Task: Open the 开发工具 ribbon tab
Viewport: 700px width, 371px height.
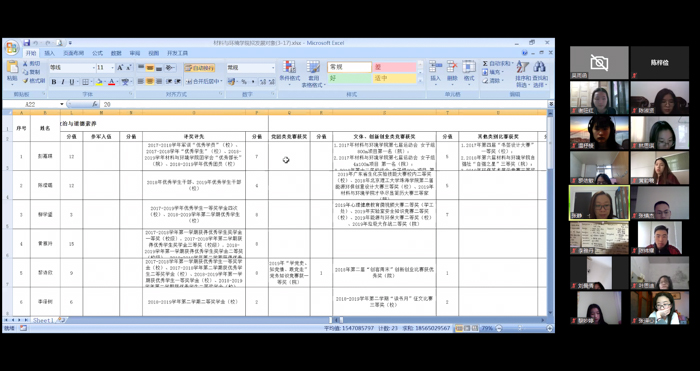Action: tap(177, 53)
